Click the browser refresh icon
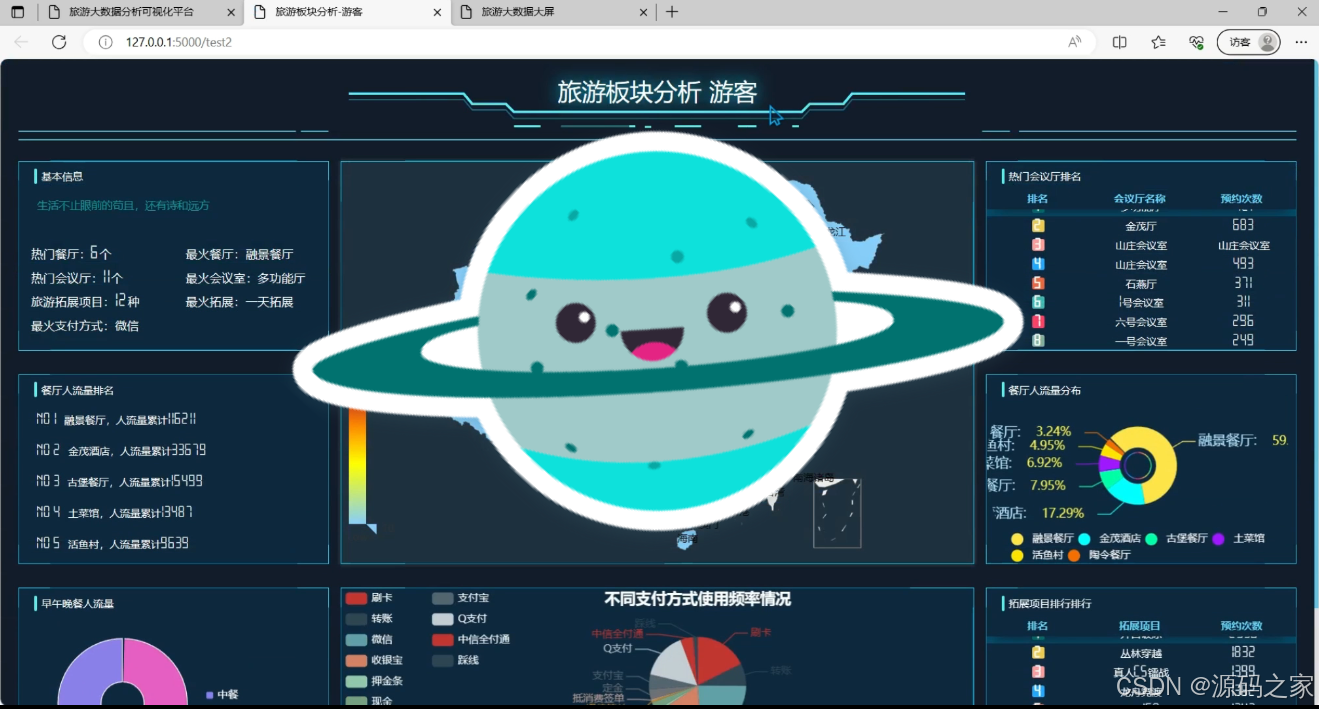Image resolution: width=1319 pixels, height=709 pixels. tap(59, 42)
